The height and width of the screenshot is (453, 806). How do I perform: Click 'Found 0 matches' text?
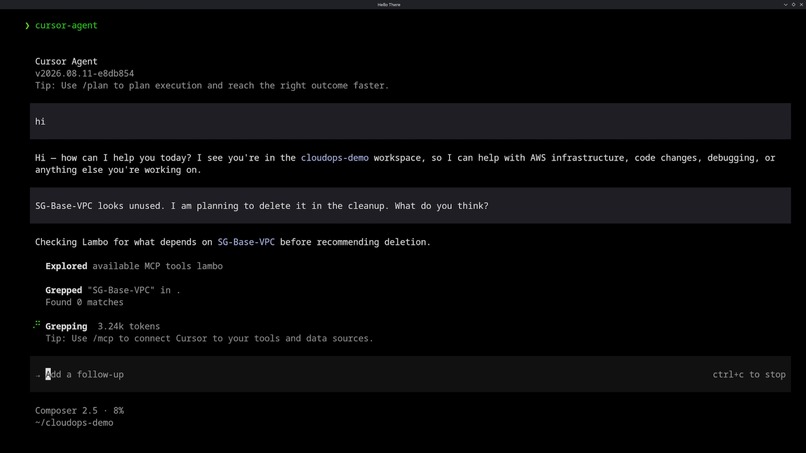pos(84,302)
